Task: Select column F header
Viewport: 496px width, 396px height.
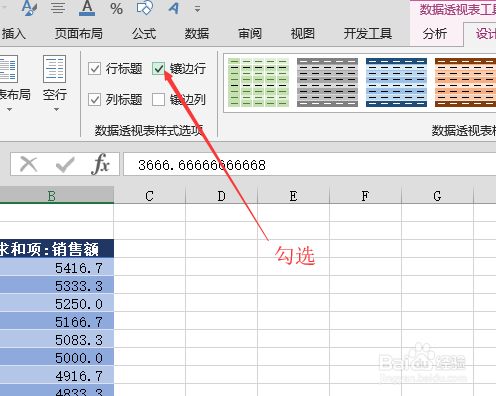Action: pos(365,195)
